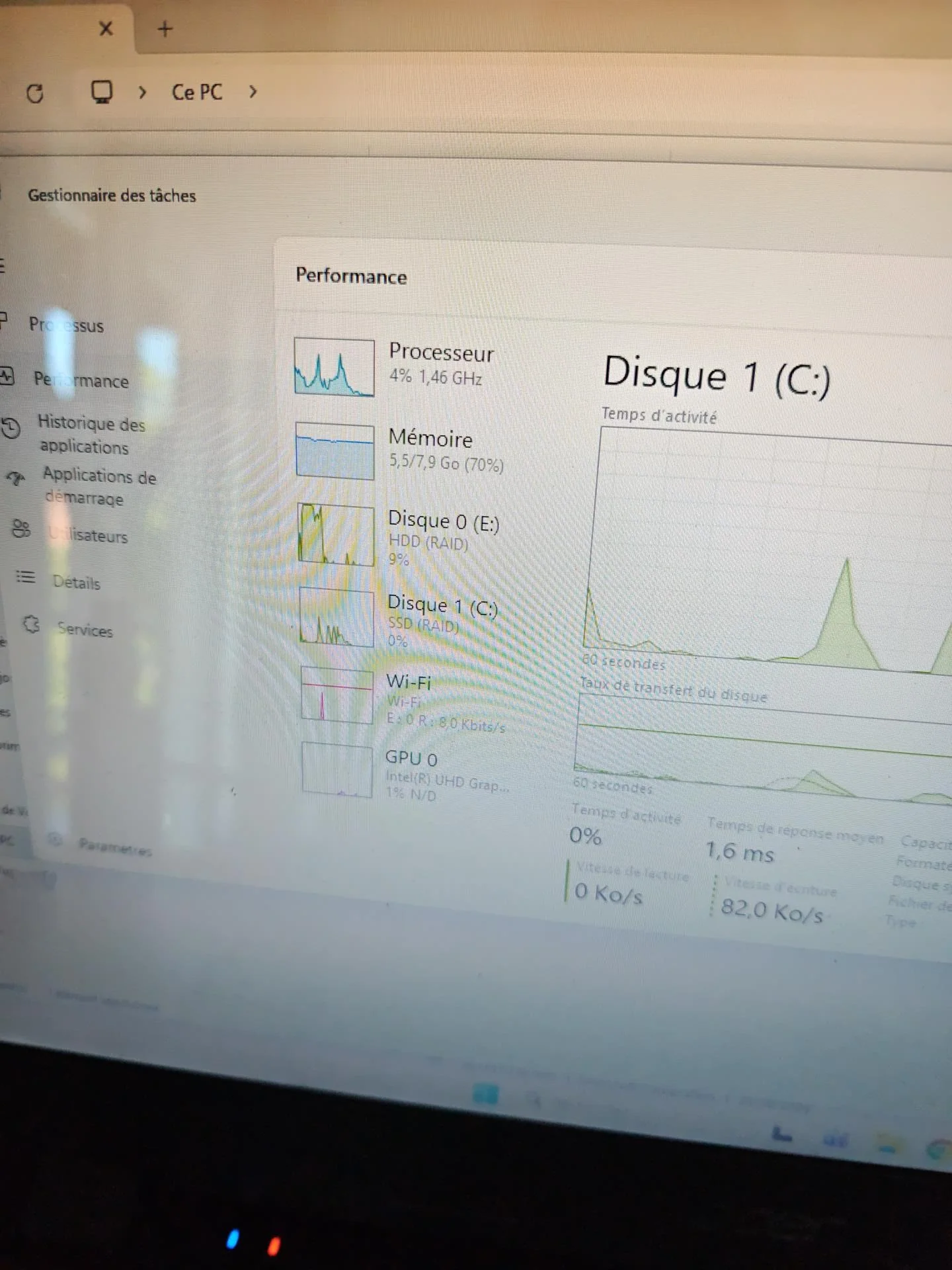Click the Intel(R) UHD Graphics entry
This screenshot has height=1270, width=952.
[x=448, y=781]
